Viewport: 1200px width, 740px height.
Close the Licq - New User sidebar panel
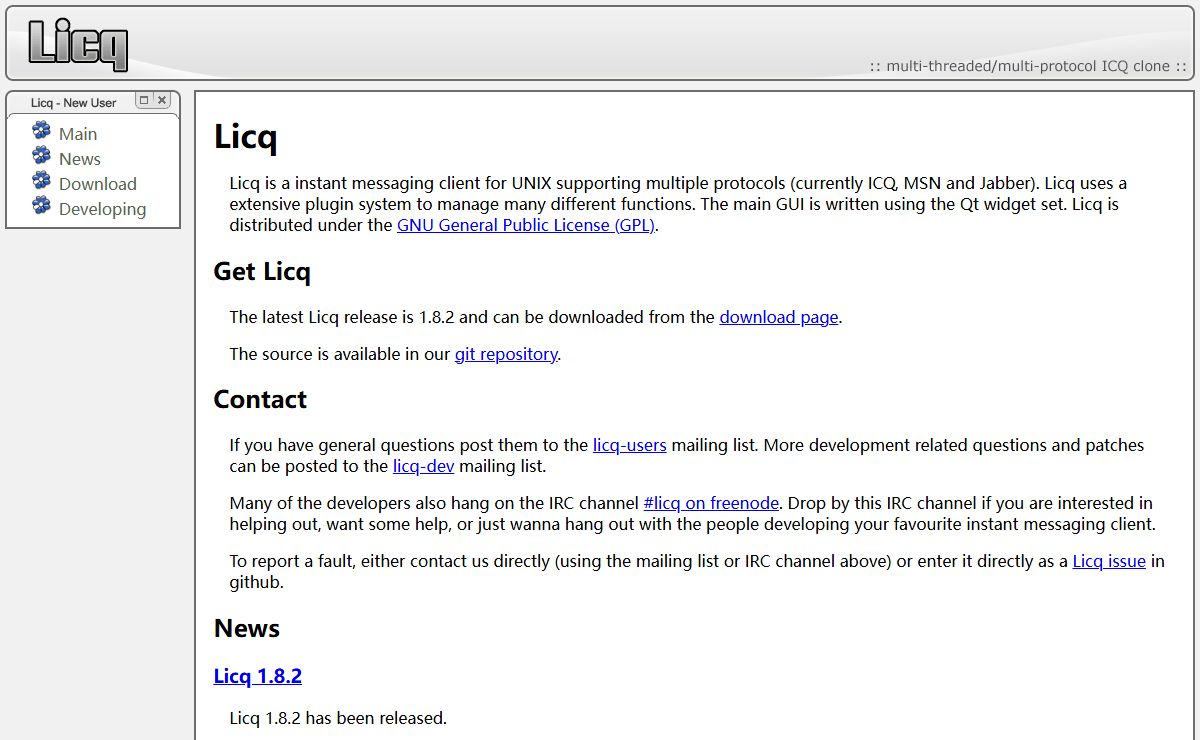[x=162, y=100]
